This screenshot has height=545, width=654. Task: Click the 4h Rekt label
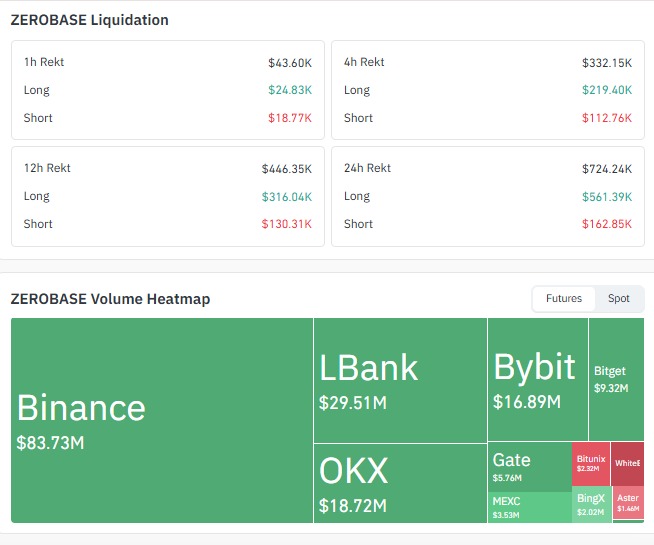point(364,62)
